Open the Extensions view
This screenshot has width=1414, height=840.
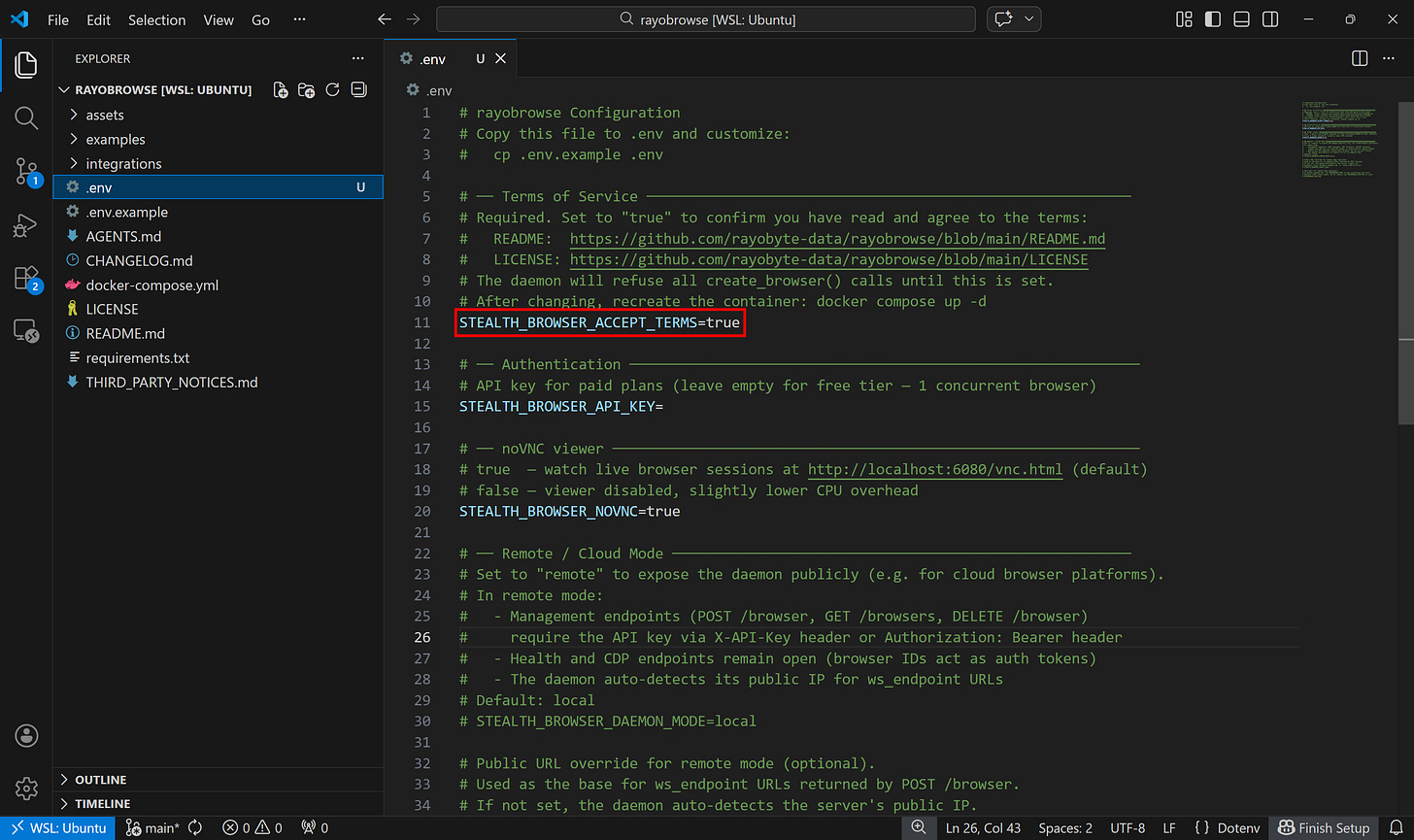(x=25, y=278)
